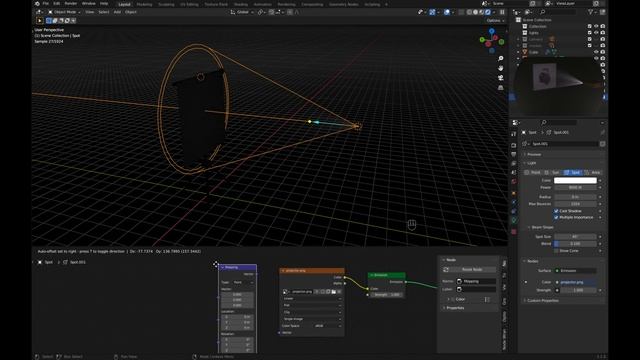Select Scene Collection in outliner

click(537, 20)
